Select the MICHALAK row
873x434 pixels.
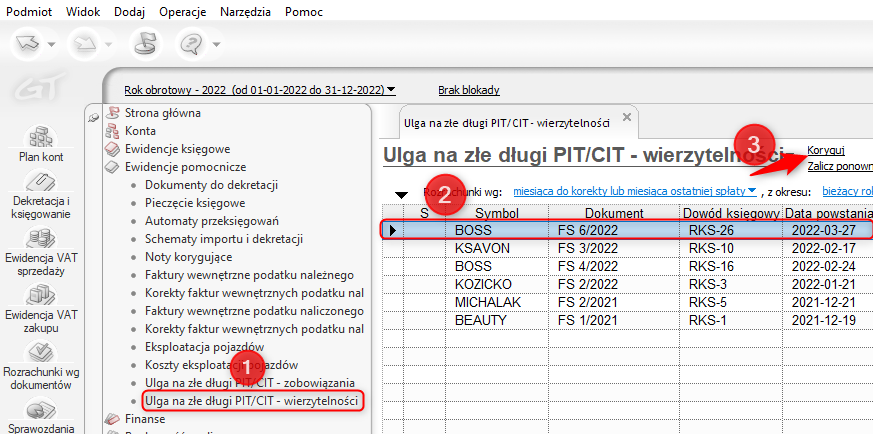[626, 302]
